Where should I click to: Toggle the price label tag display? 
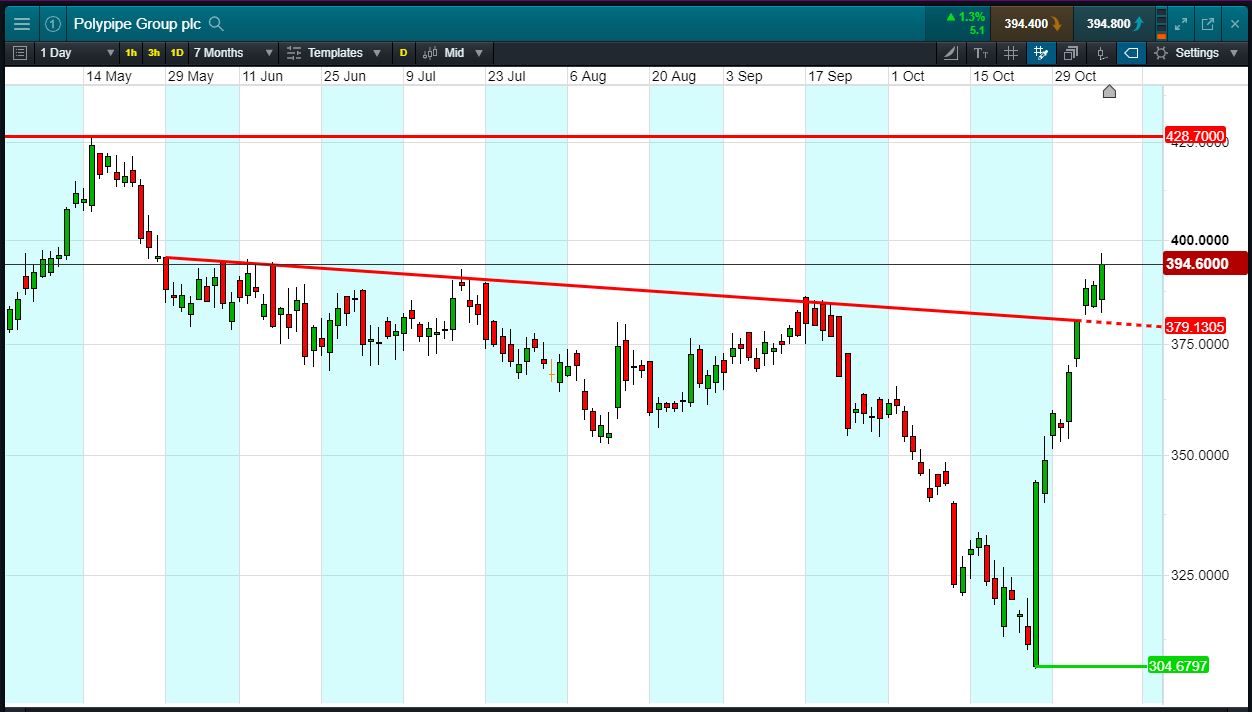(x=1132, y=53)
